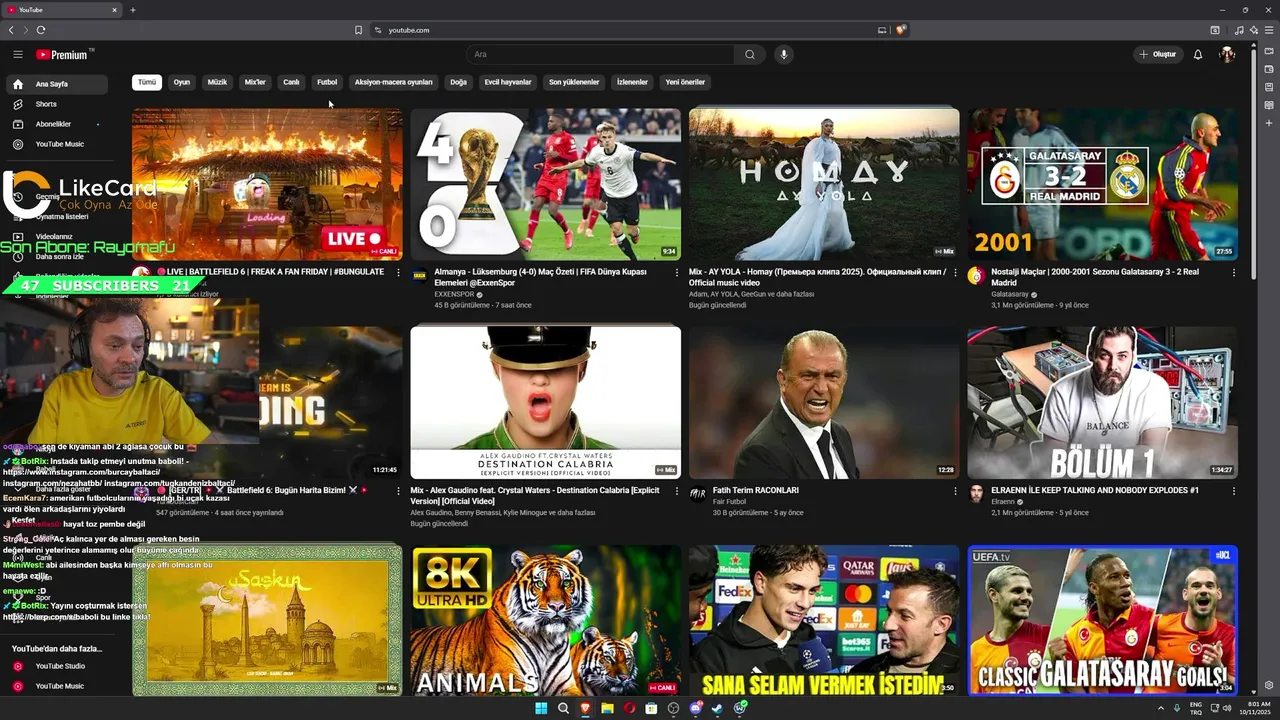Go back with the browser back arrow

(x=11, y=30)
